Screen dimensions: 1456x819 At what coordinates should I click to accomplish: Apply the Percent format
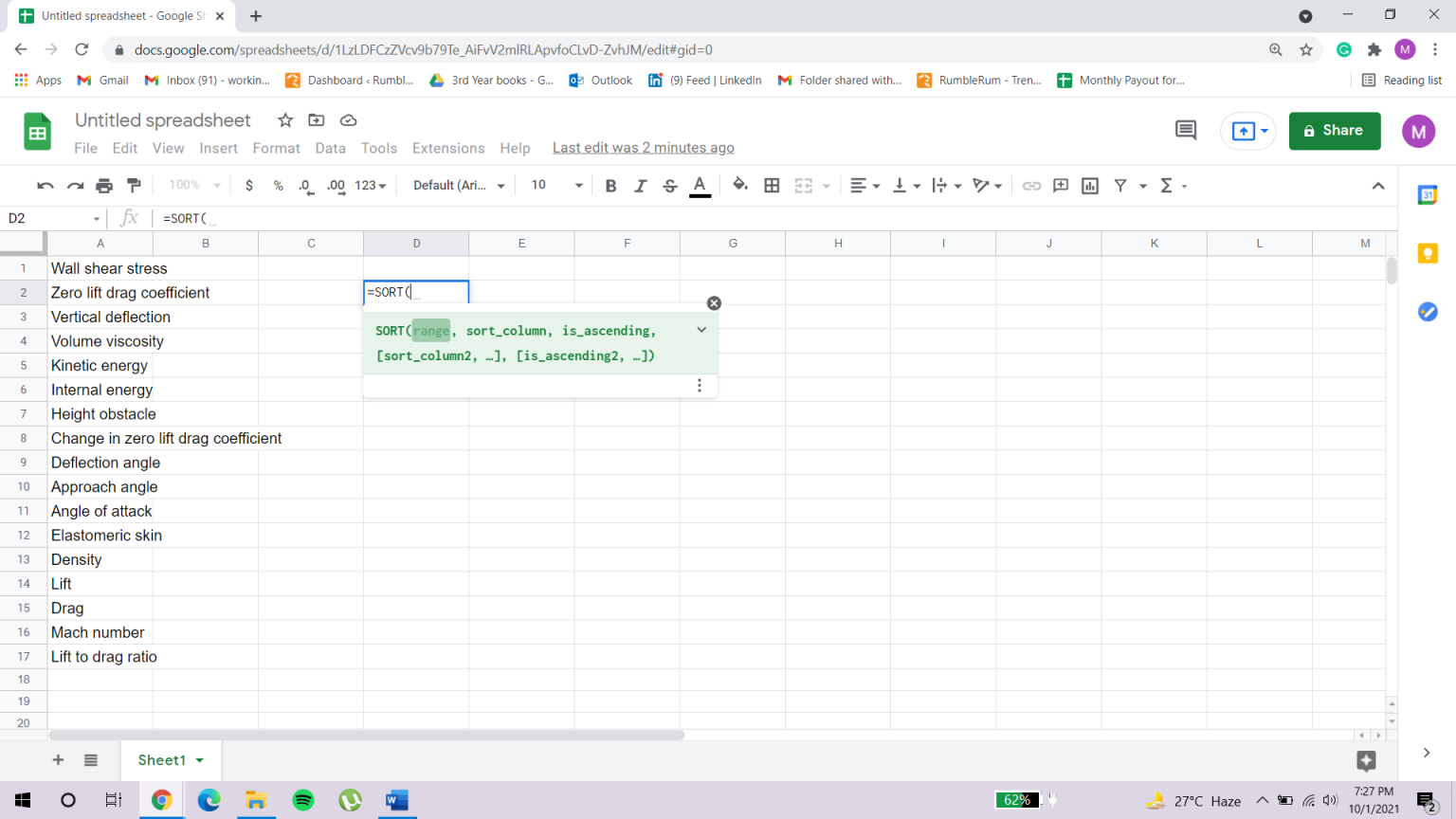277,185
